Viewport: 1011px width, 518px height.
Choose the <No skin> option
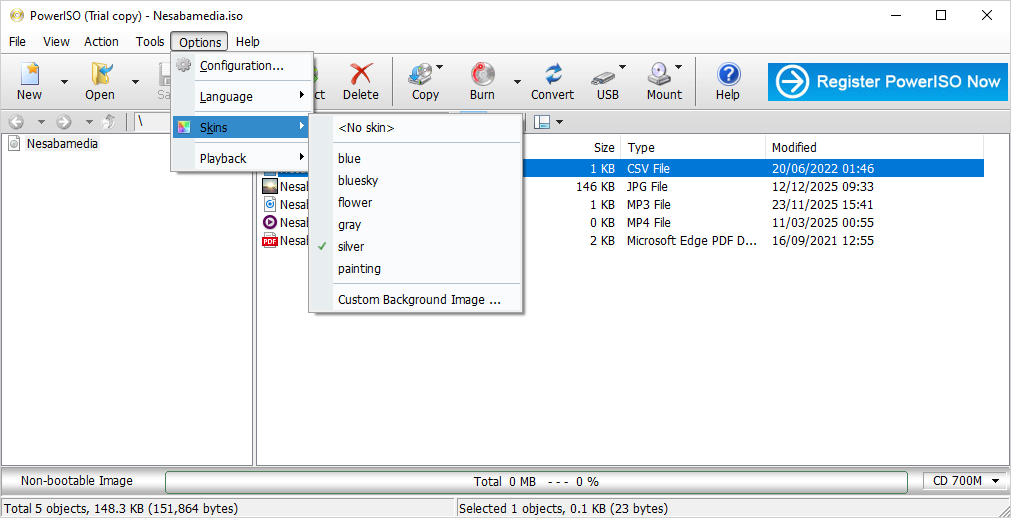[366, 128]
